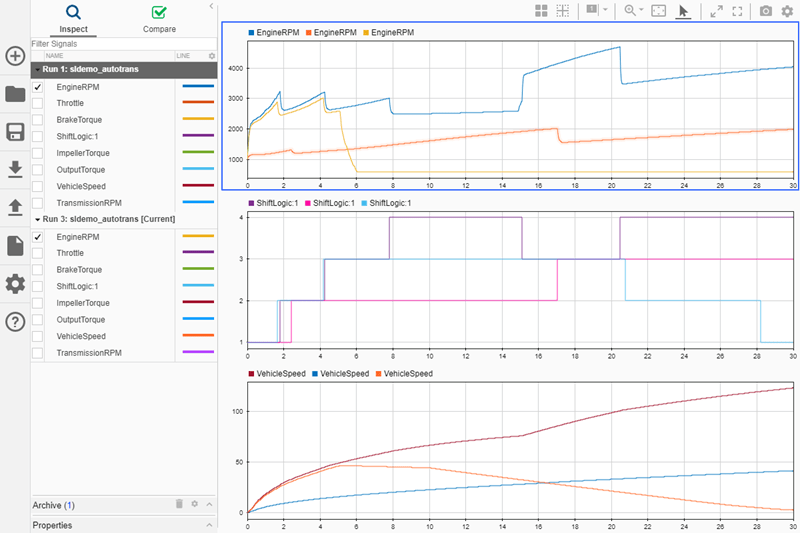This screenshot has width=800, height=533.
Task: Click the clear subplot dashed grid icon
Action: pyautogui.click(x=563, y=11)
